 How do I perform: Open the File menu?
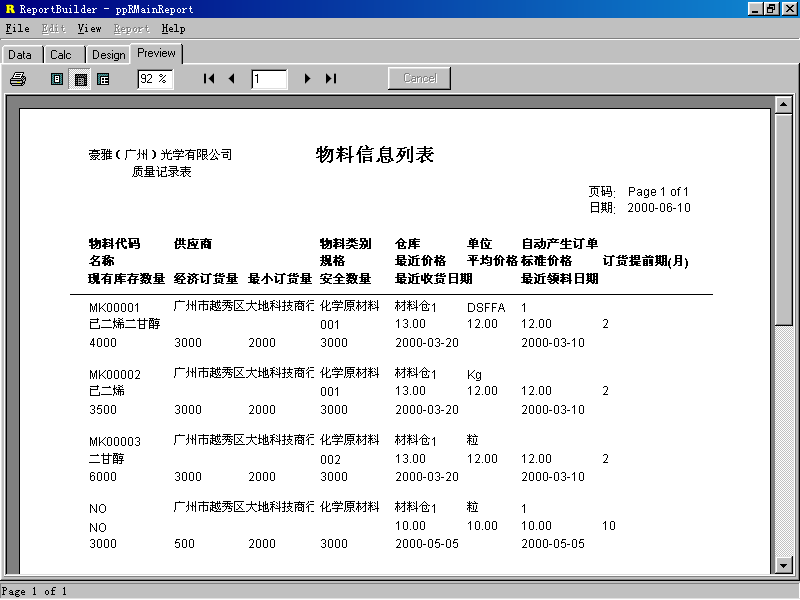pyautogui.click(x=17, y=29)
